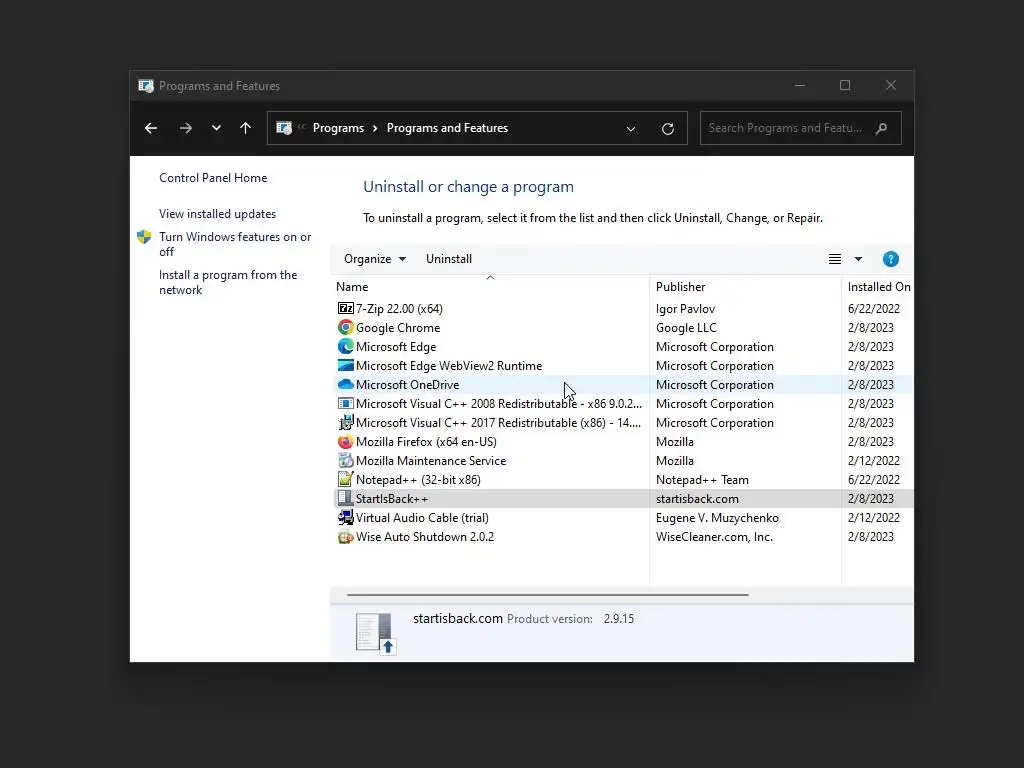
Task: Click publisher Google LLC
Action: click(686, 328)
